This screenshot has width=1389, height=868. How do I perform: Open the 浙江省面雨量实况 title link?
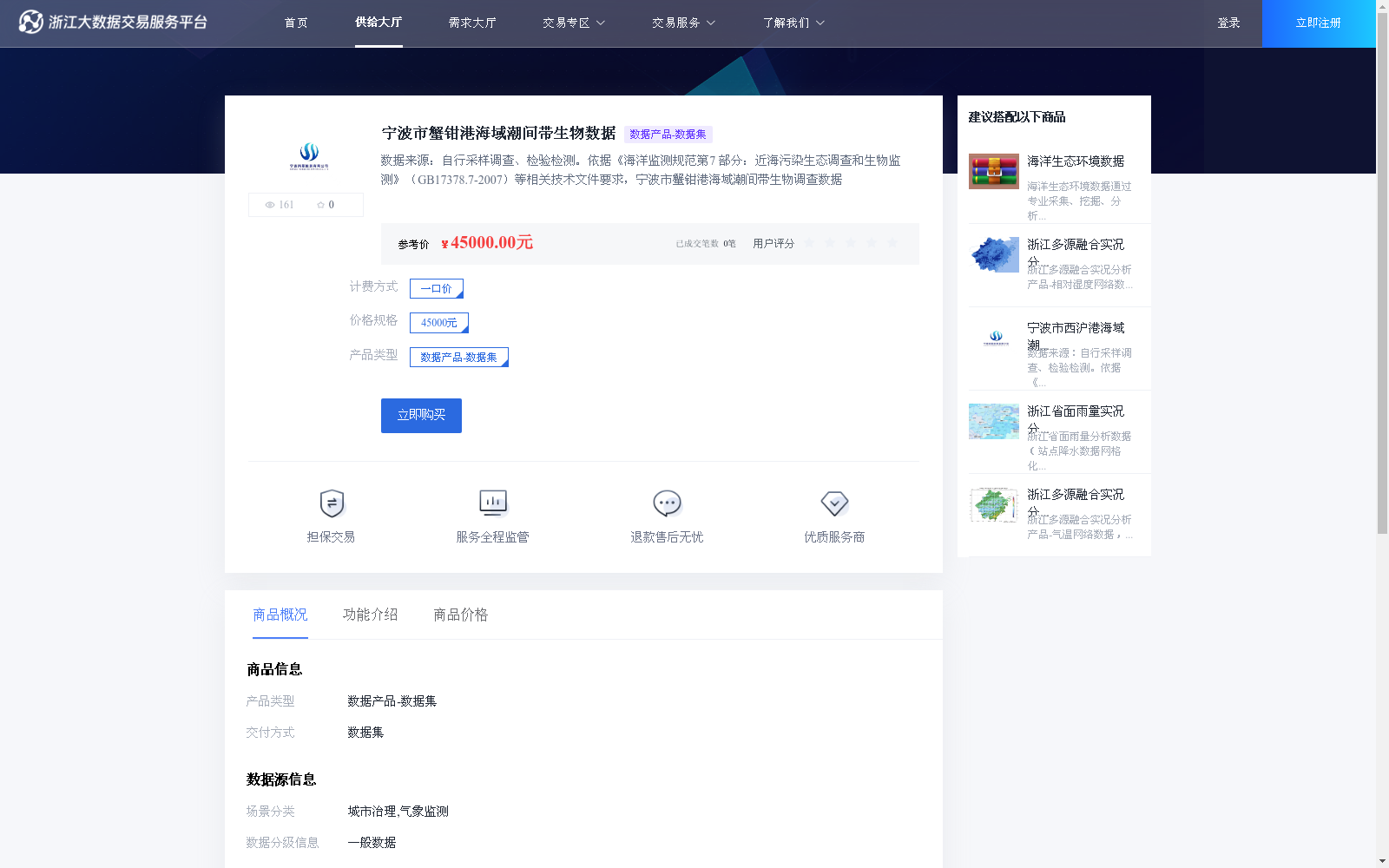point(1076,418)
